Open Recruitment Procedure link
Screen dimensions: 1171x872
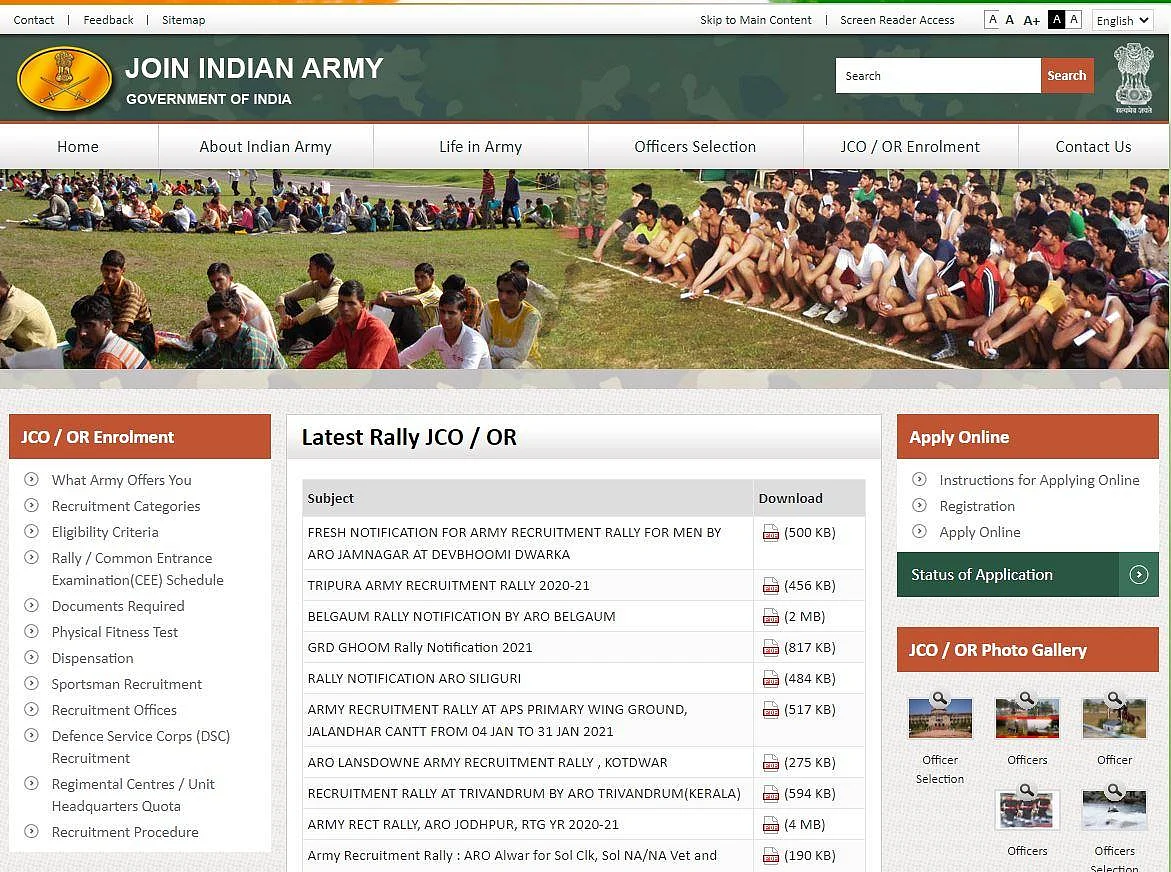(x=125, y=832)
